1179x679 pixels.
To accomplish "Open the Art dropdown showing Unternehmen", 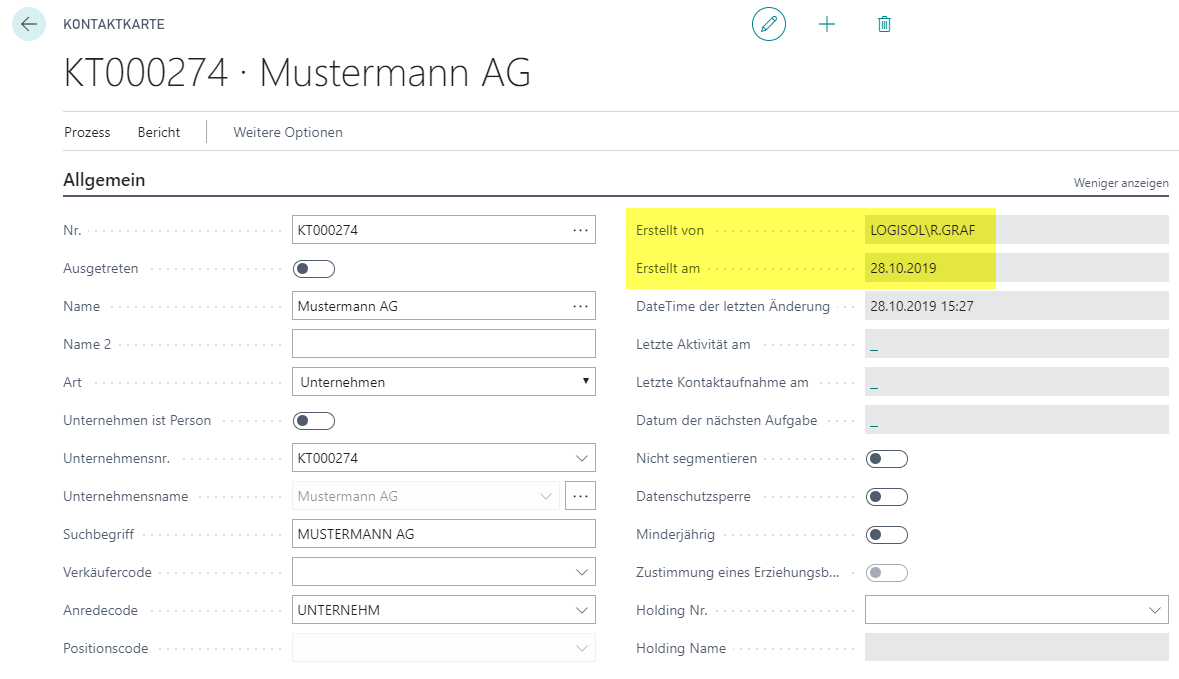I will [x=444, y=382].
